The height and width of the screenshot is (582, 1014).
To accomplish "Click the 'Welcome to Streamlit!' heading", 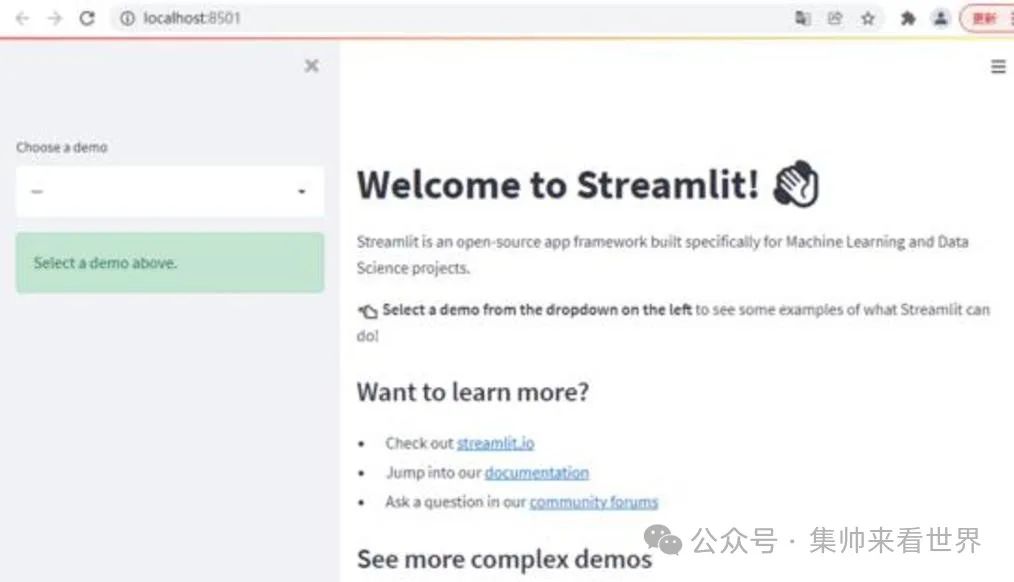I will [x=557, y=185].
